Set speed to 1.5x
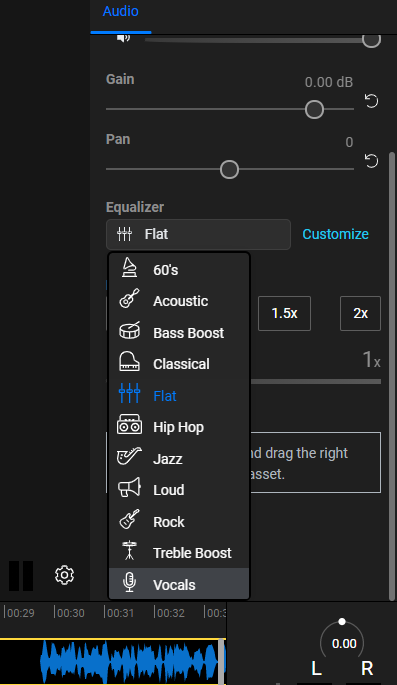 pos(284,313)
